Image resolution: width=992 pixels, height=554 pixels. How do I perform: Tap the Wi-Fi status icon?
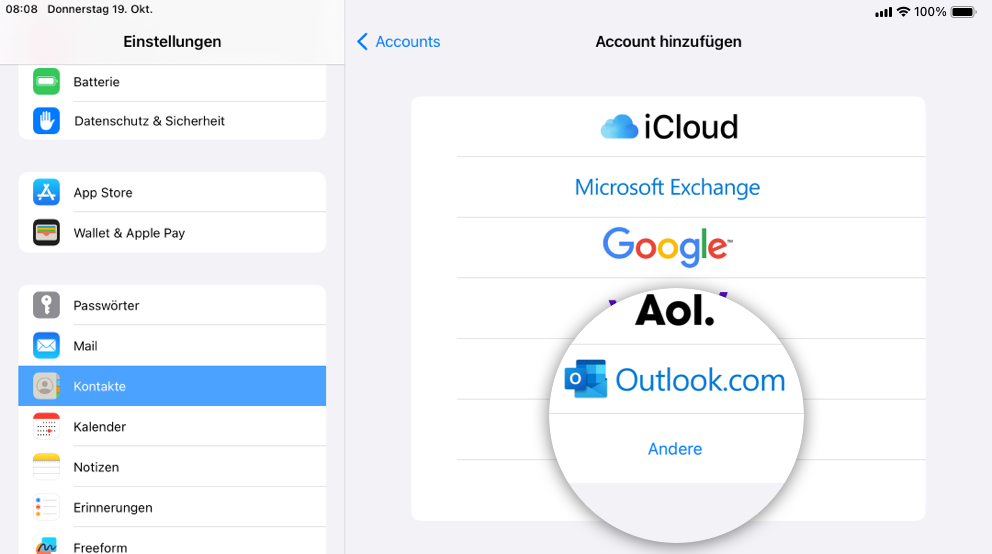click(903, 11)
